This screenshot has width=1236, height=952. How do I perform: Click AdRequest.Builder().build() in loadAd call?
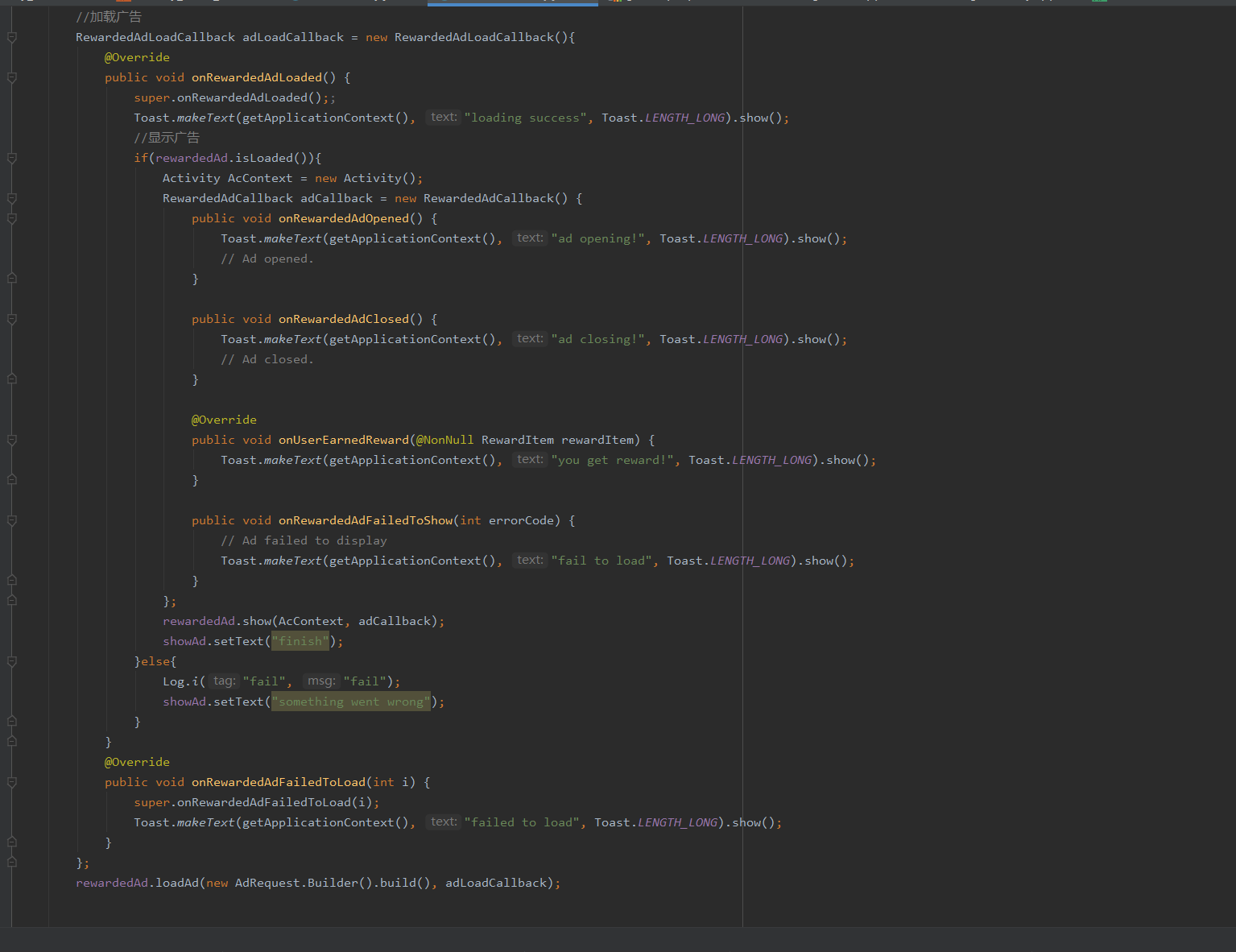(333, 883)
